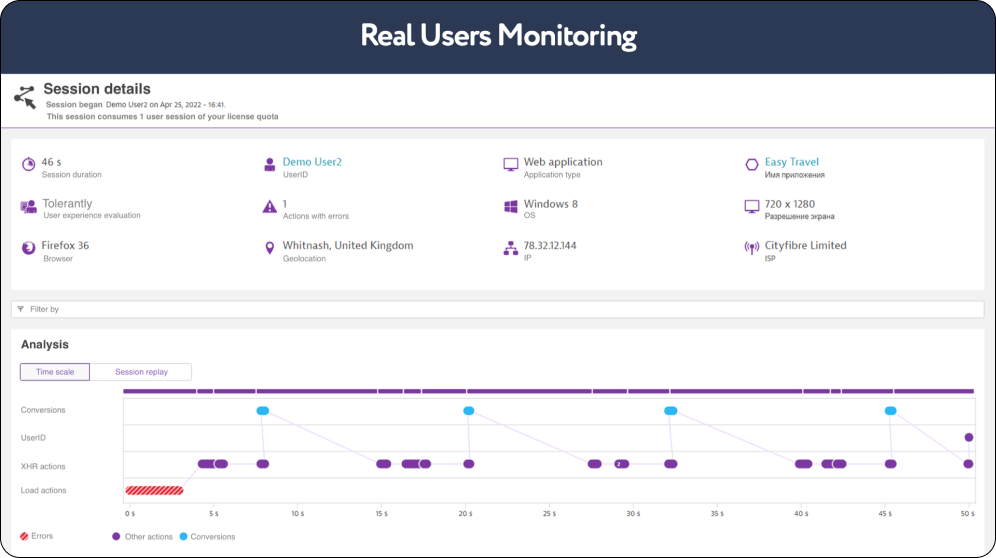Open the Demo User2 user link
Image resolution: width=996 pixels, height=558 pixels.
(312, 162)
